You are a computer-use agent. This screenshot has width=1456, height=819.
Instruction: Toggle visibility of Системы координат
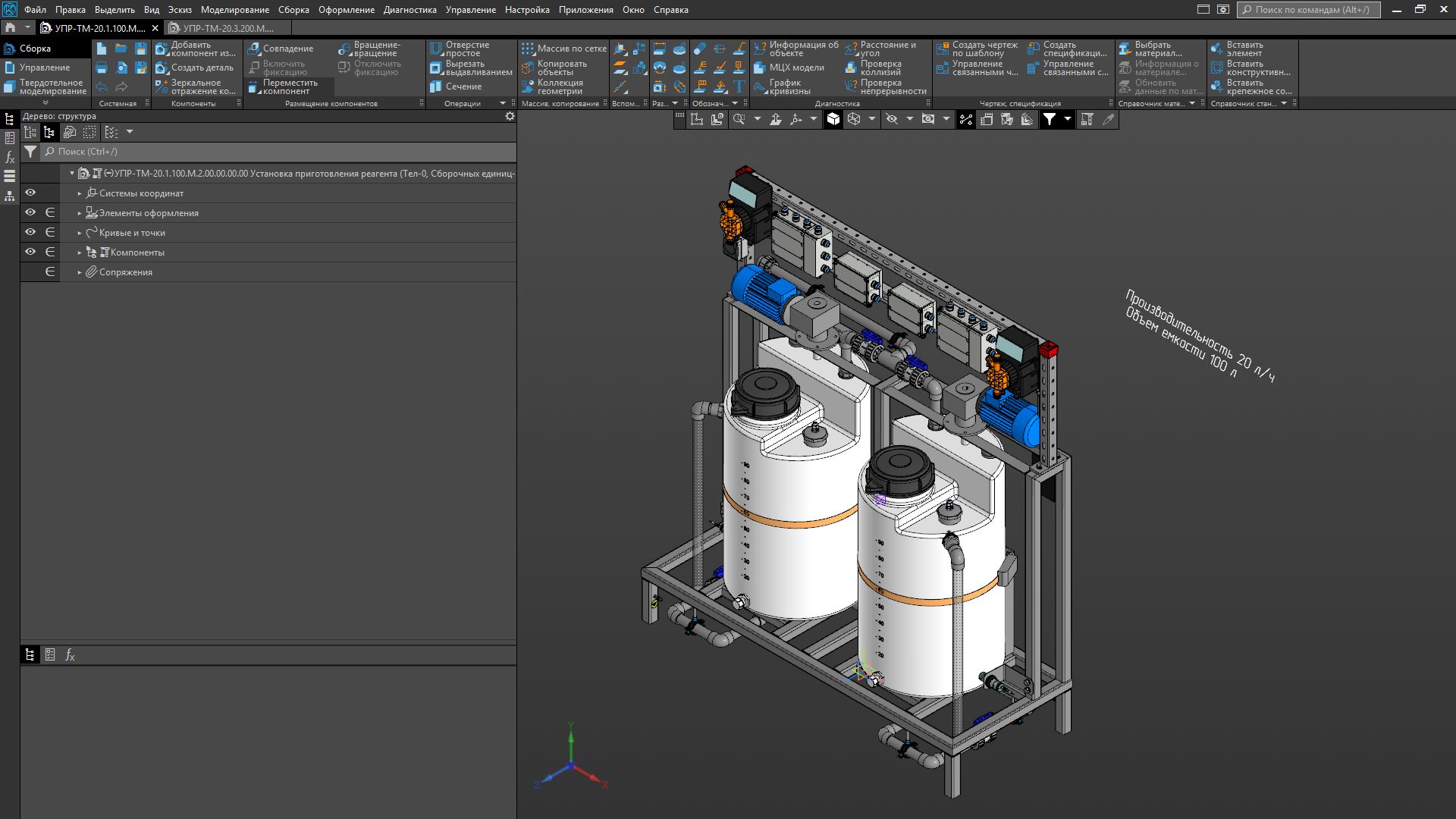(30, 193)
